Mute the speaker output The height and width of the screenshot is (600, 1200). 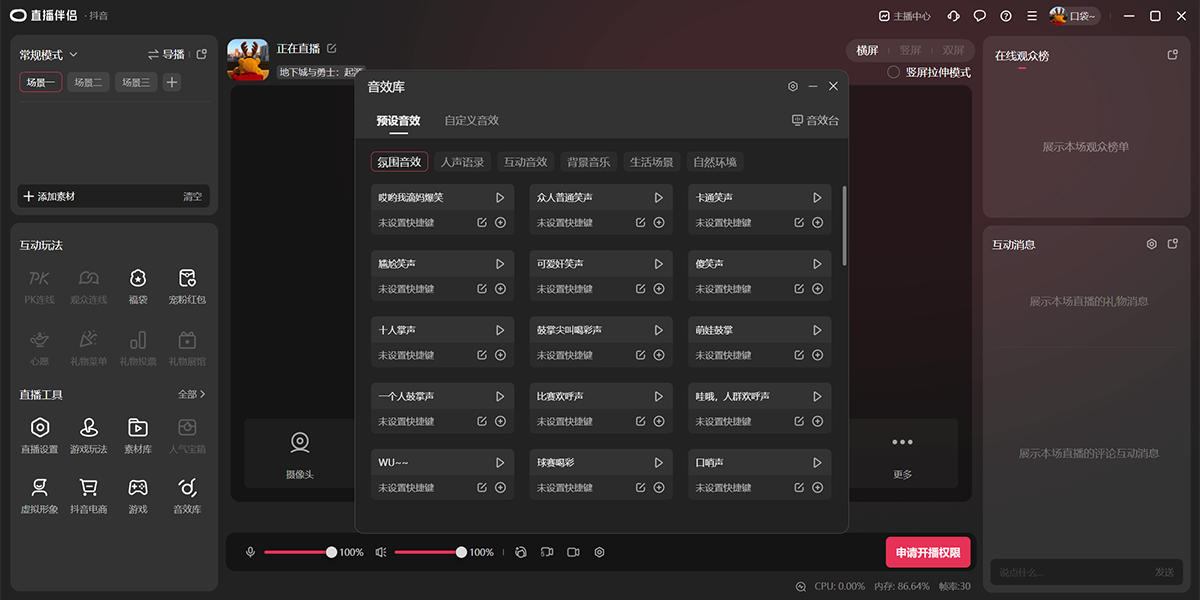coord(380,551)
